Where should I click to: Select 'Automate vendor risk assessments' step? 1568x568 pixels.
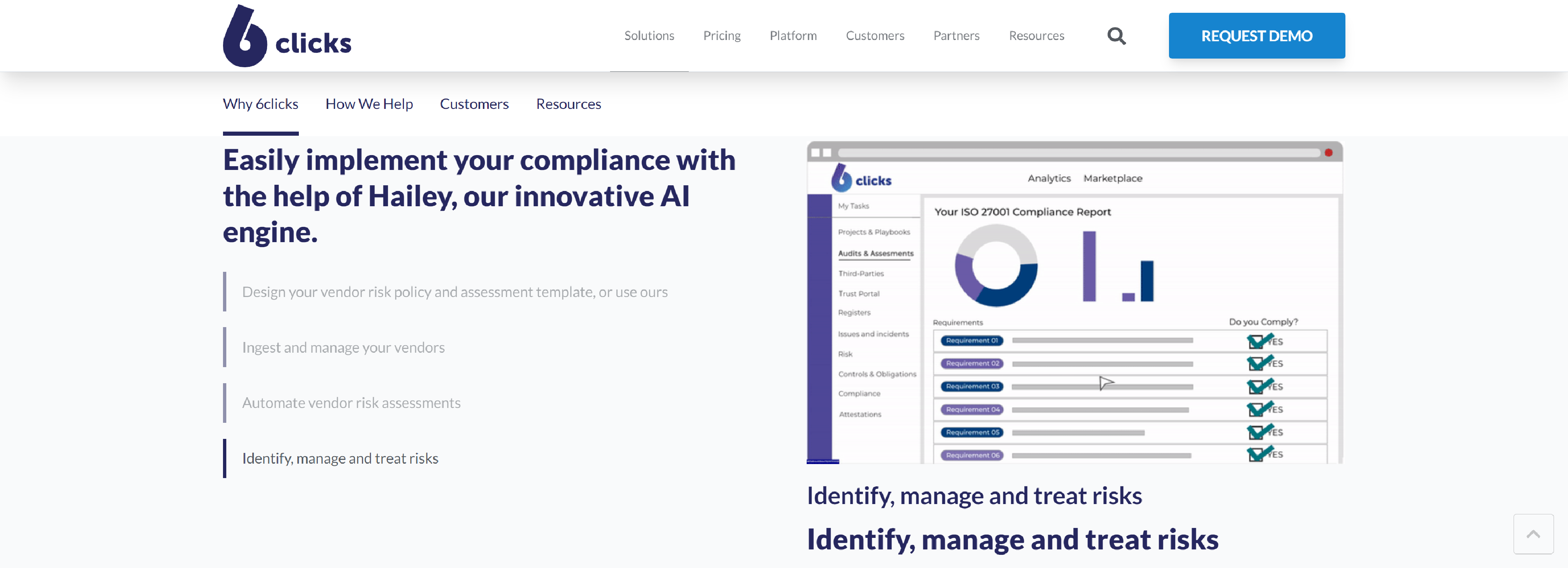point(351,403)
